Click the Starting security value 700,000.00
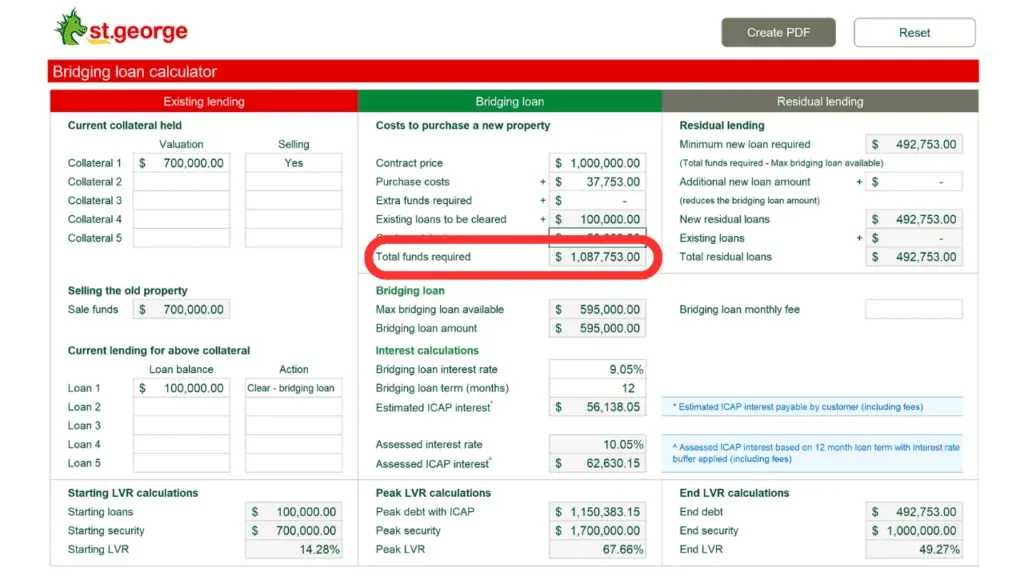 pyautogui.click(x=293, y=530)
